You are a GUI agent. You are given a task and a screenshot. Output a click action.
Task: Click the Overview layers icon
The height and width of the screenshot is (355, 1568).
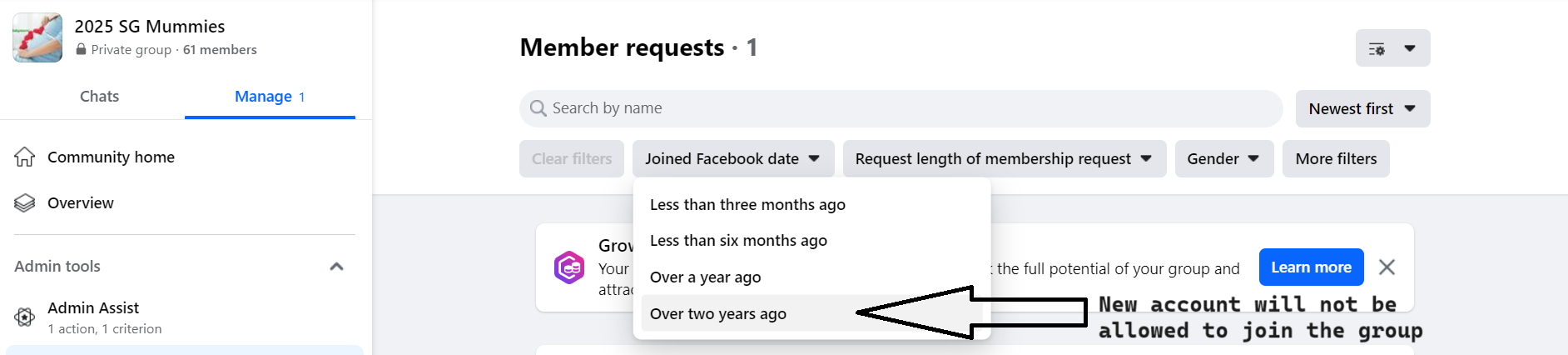[x=25, y=202]
